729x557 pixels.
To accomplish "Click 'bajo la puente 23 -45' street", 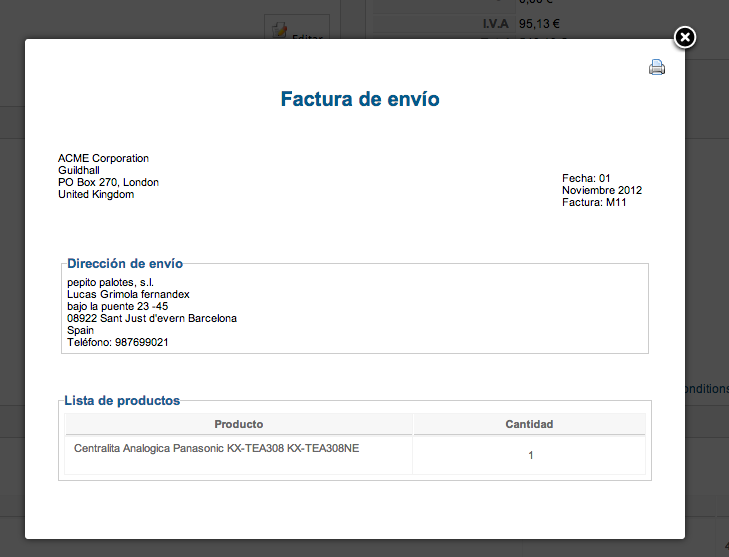I will tap(118, 306).
